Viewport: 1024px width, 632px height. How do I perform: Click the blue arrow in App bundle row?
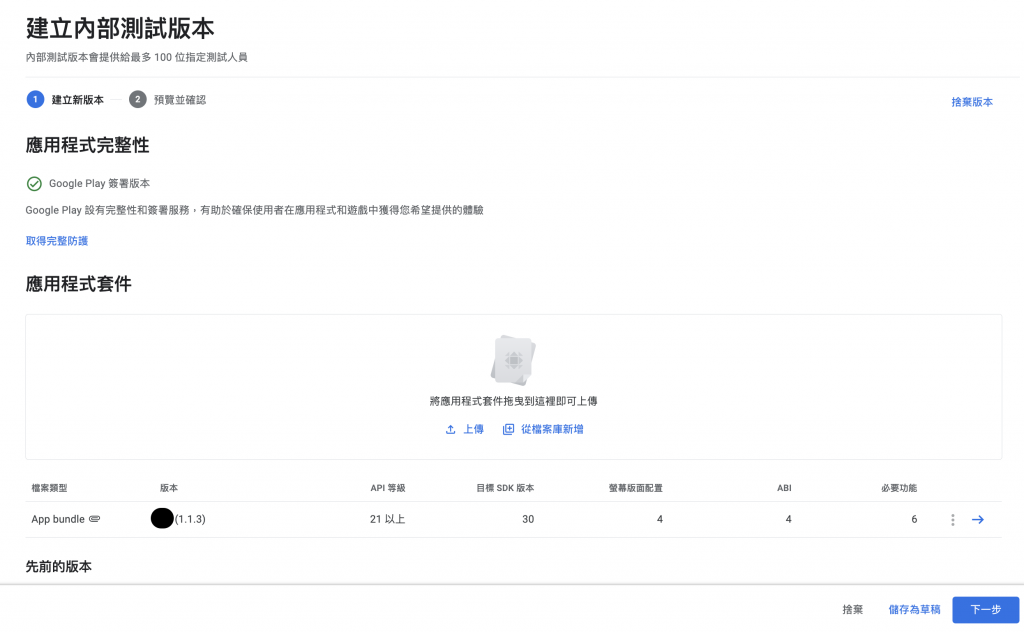click(x=978, y=520)
